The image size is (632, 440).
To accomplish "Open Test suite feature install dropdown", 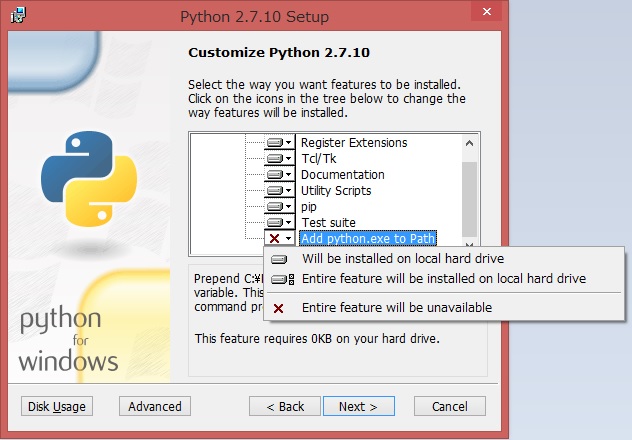I will tap(280, 222).
